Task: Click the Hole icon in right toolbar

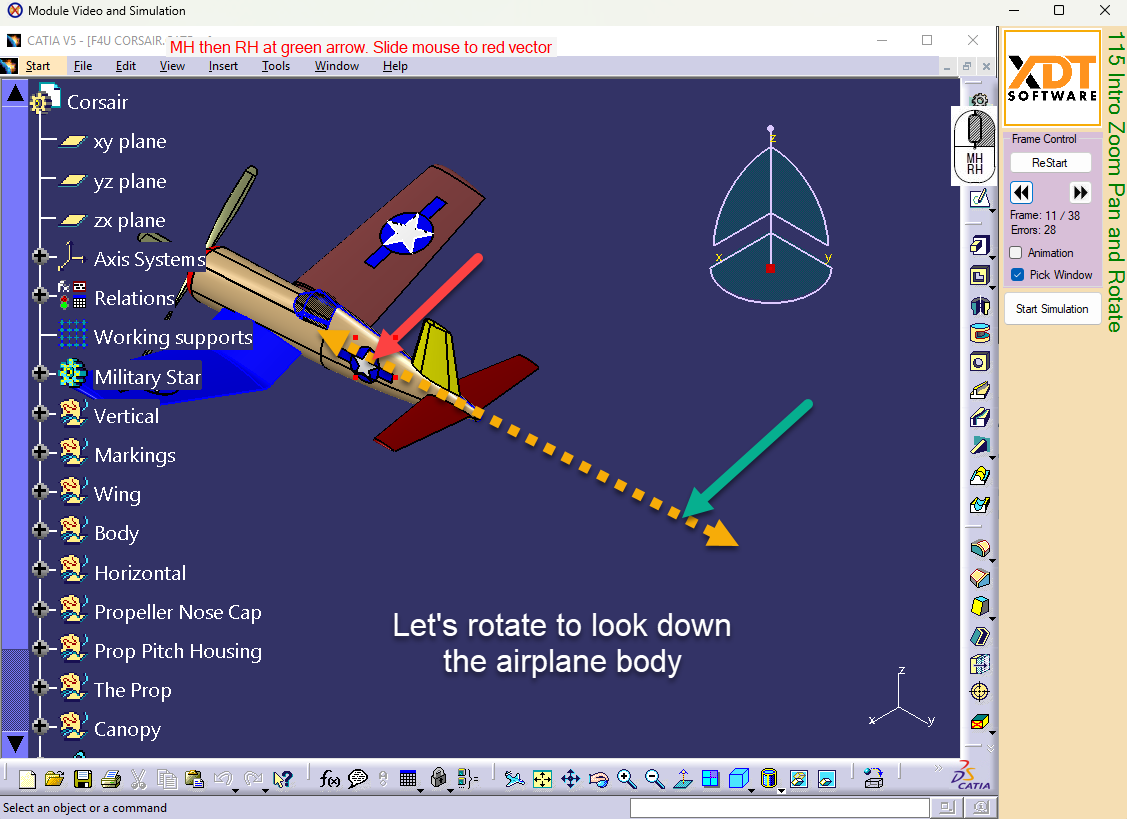Action: [x=980, y=361]
